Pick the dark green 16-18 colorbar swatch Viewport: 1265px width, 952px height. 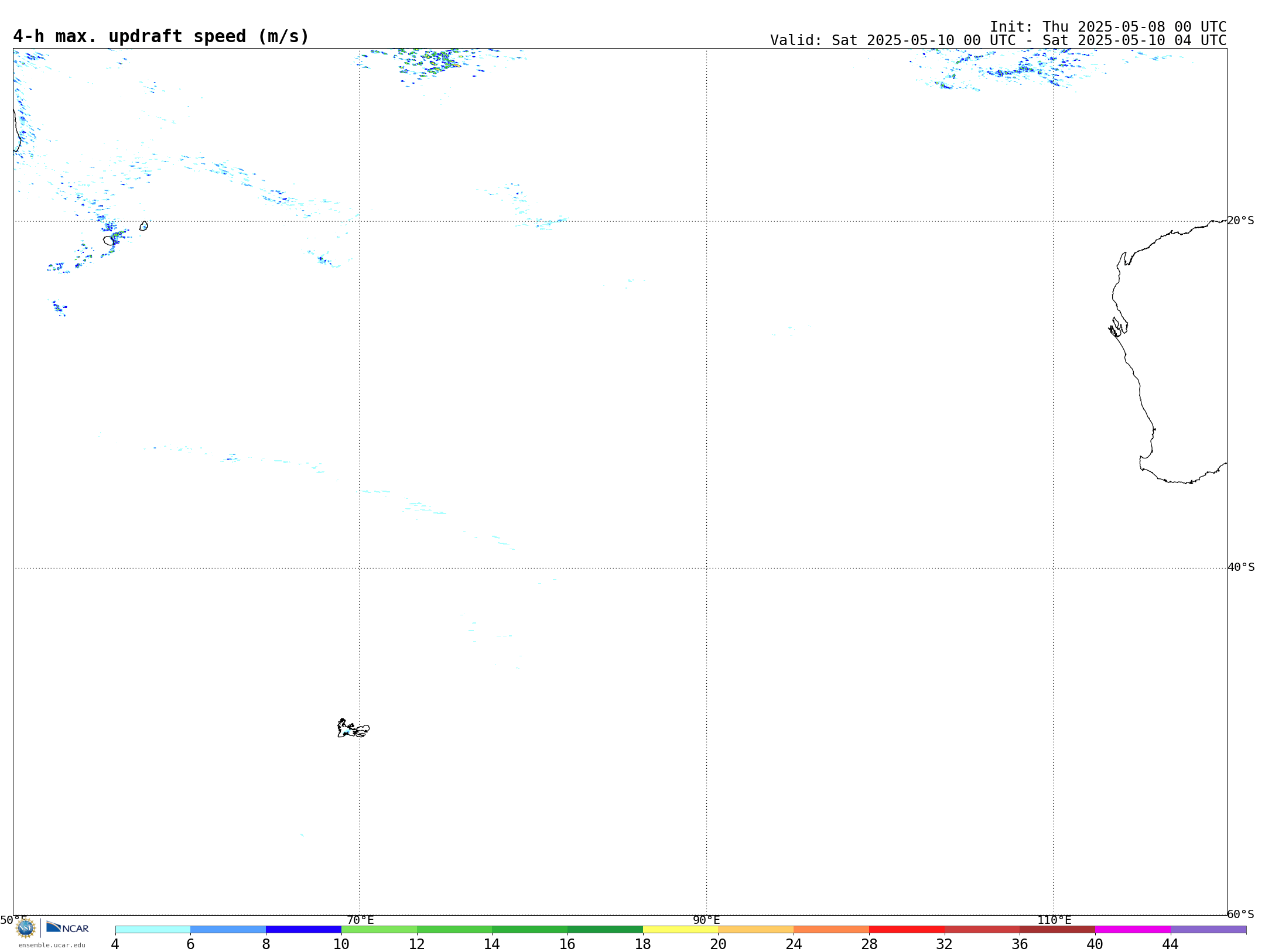tap(606, 930)
